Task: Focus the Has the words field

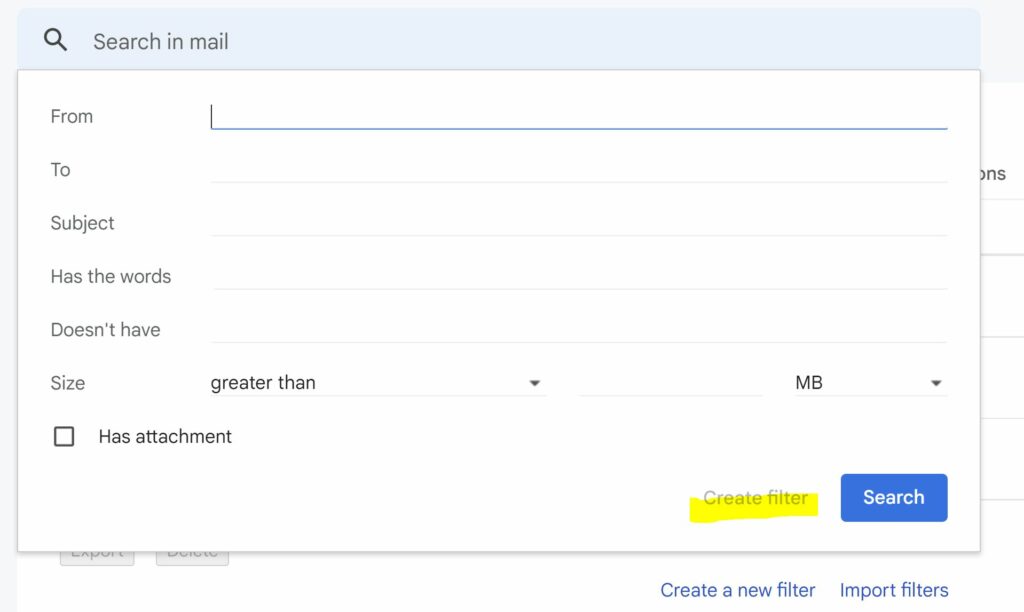Action: pyautogui.click(x=578, y=276)
